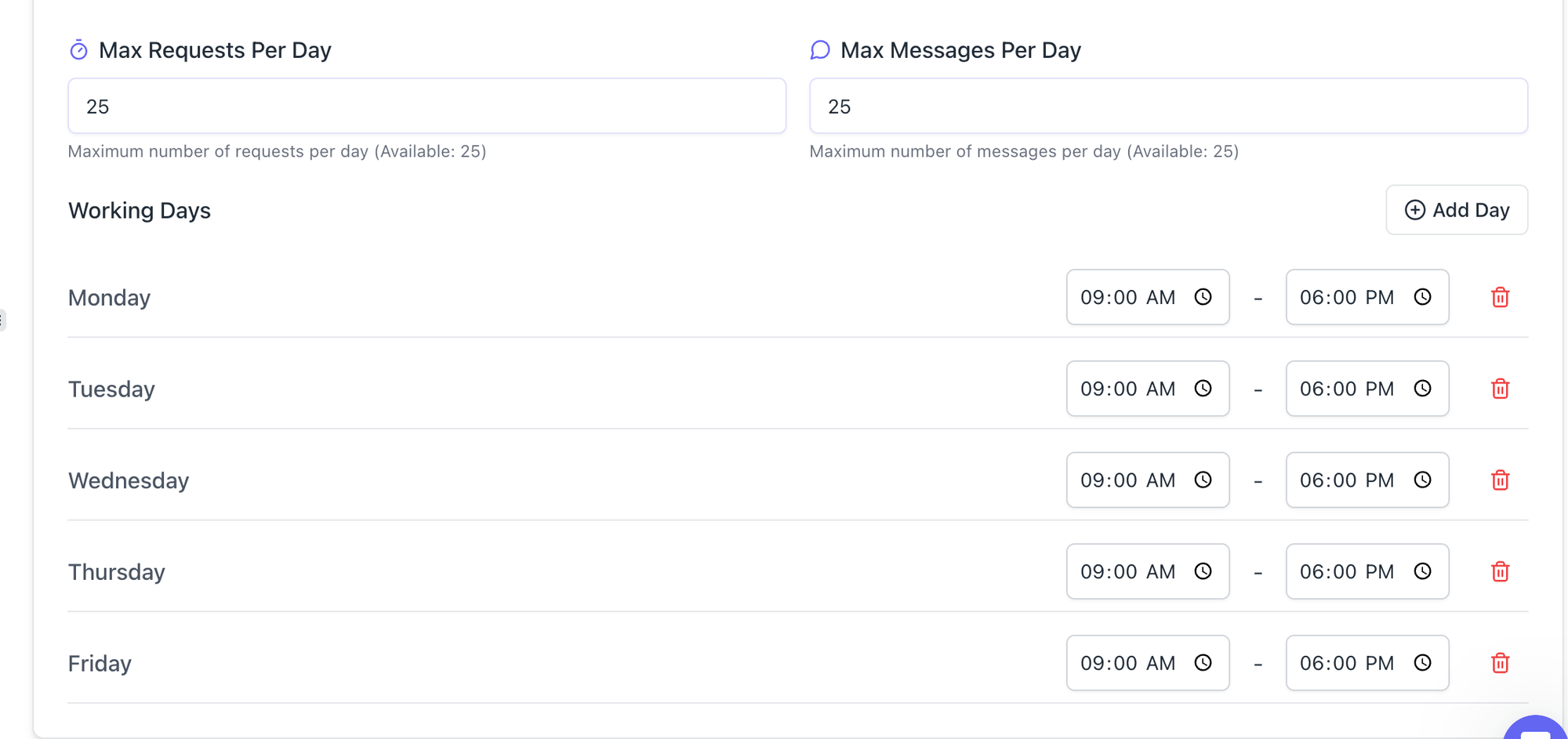Open clock picker for Tuesday end time
The height and width of the screenshot is (739, 1568).
[x=1422, y=389]
